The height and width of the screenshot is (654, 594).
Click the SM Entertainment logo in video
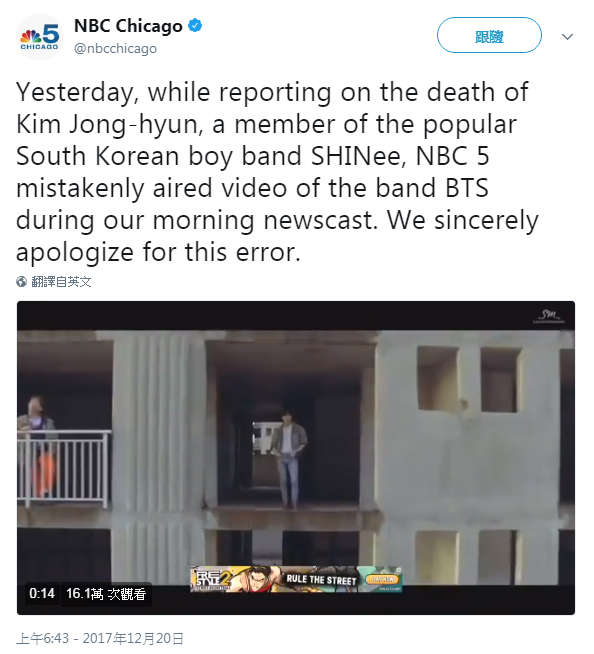pyautogui.click(x=549, y=316)
